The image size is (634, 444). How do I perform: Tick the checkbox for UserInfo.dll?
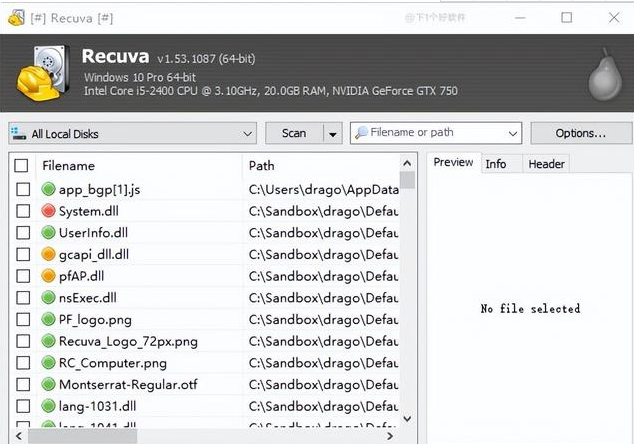[x=22, y=233]
